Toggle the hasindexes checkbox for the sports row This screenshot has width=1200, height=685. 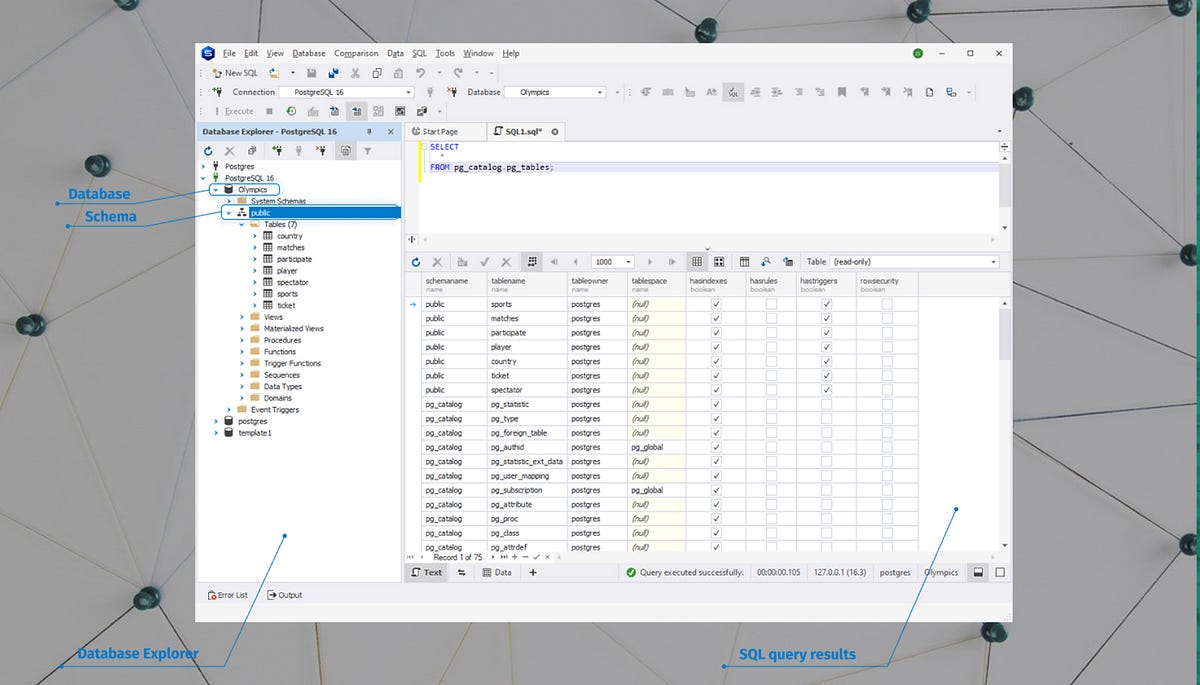point(716,304)
